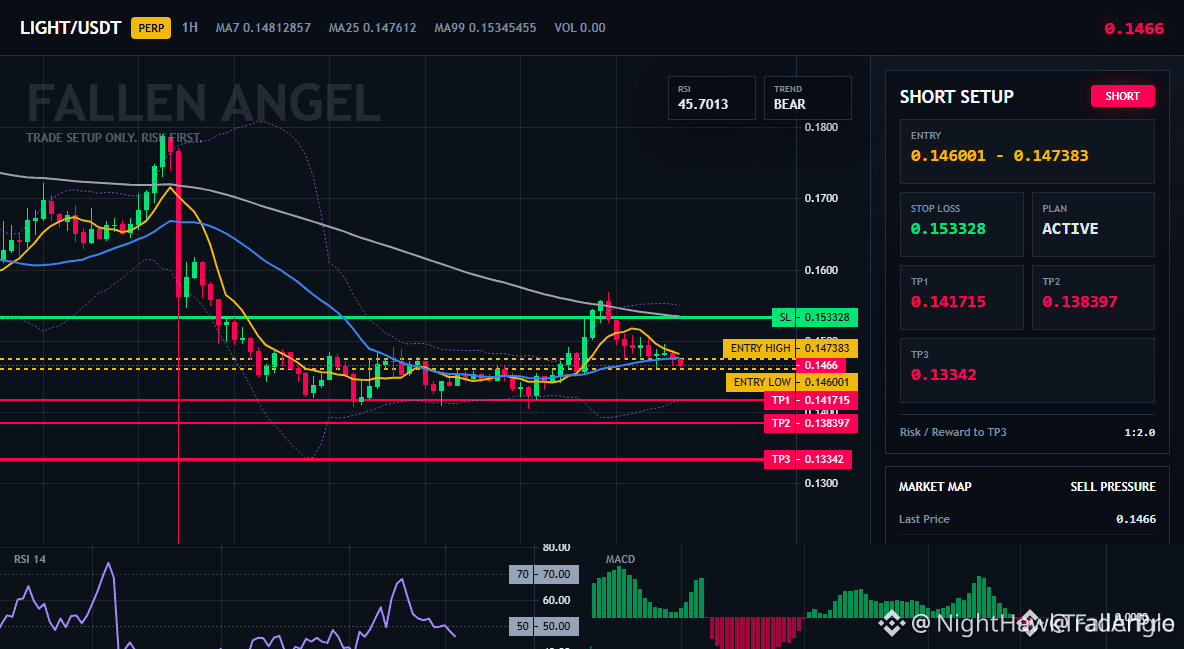This screenshot has width=1184, height=649.
Task: Click the RSI 45.7013 info box
Action: (711, 98)
